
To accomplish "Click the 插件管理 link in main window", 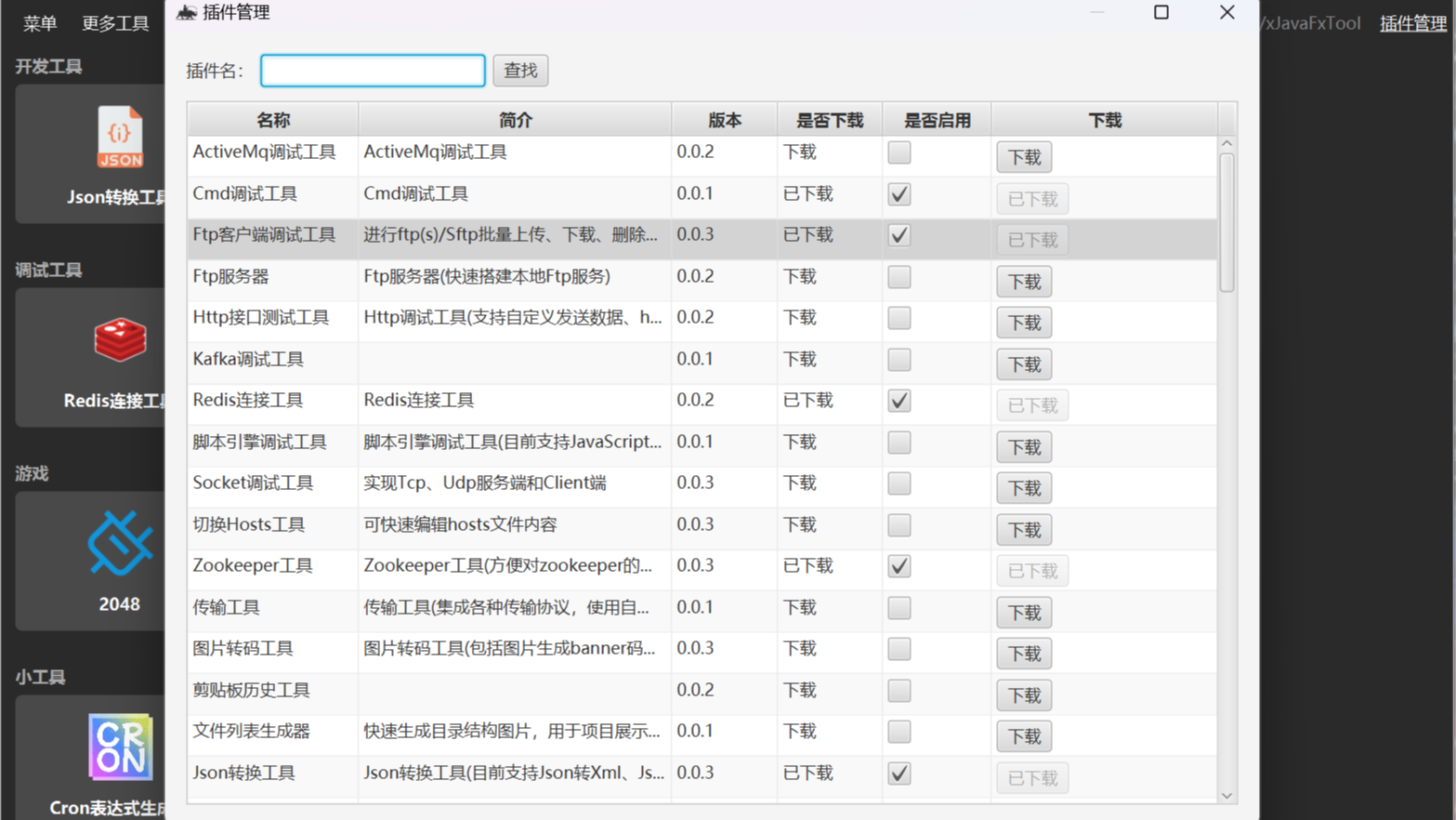I will point(1413,23).
